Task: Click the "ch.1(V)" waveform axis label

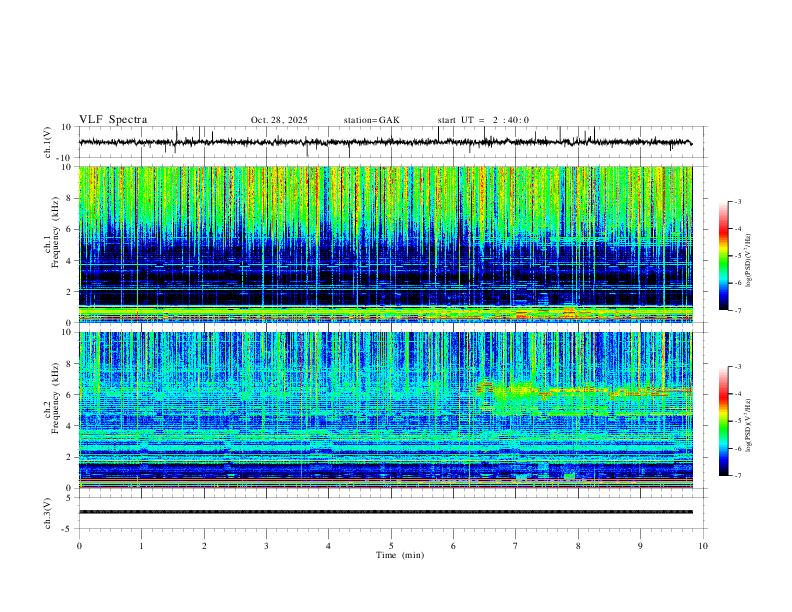Action: click(48, 142)
